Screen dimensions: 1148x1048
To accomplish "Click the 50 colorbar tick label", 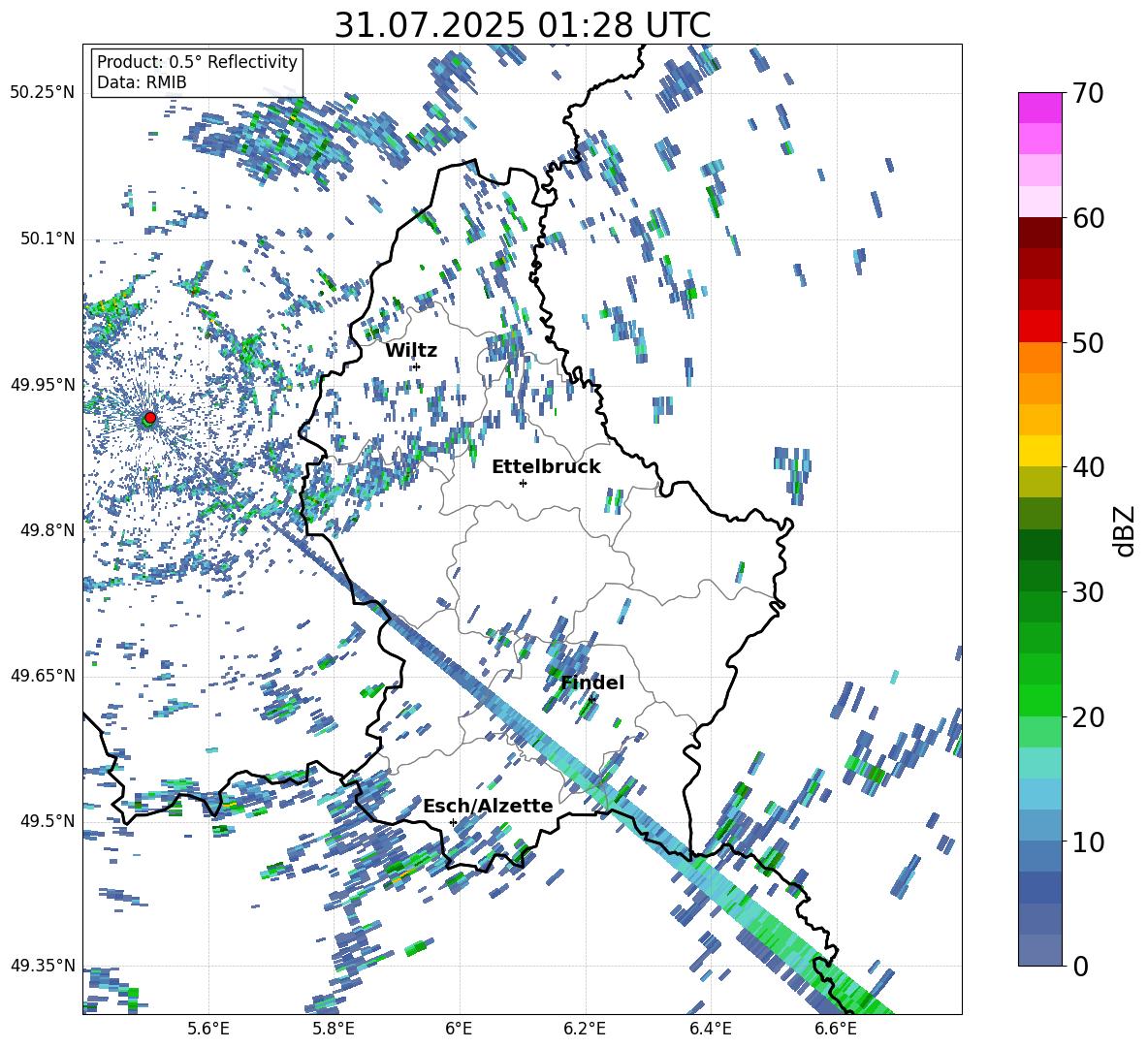I will (1088, 342).
